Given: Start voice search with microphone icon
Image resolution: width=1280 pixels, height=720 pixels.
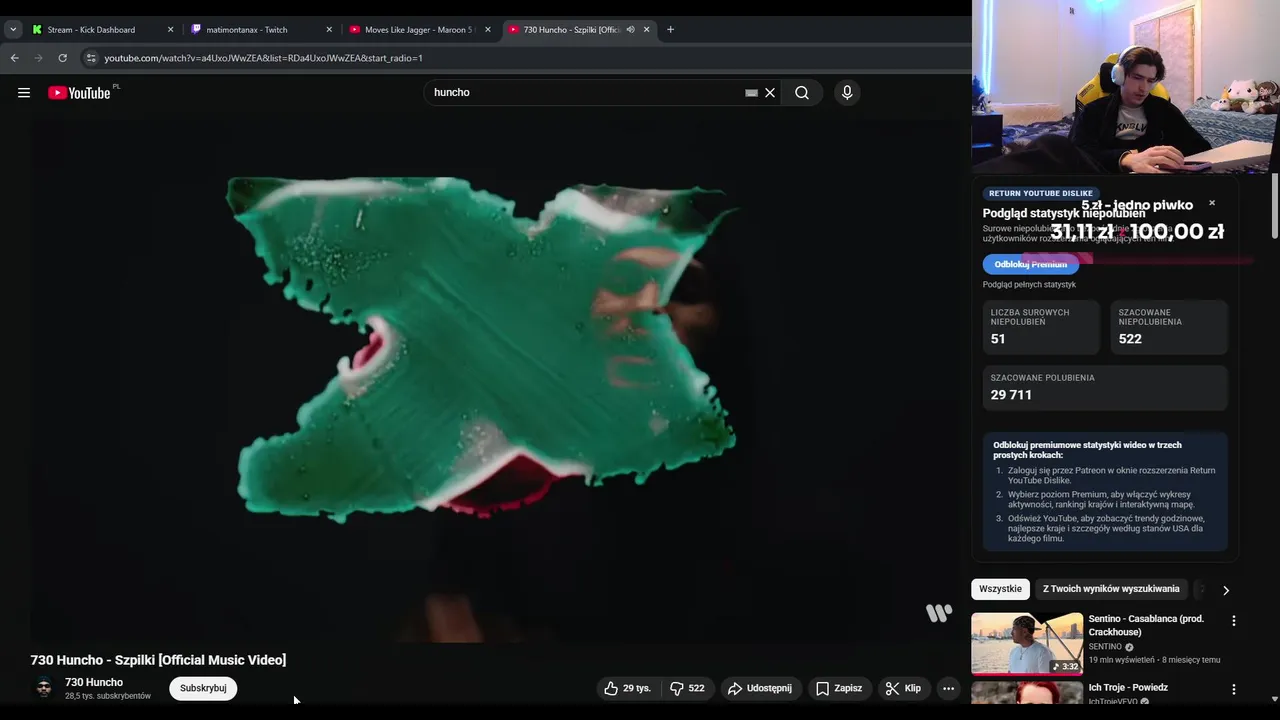Looking at the screenshot, I should click(847, 93).
